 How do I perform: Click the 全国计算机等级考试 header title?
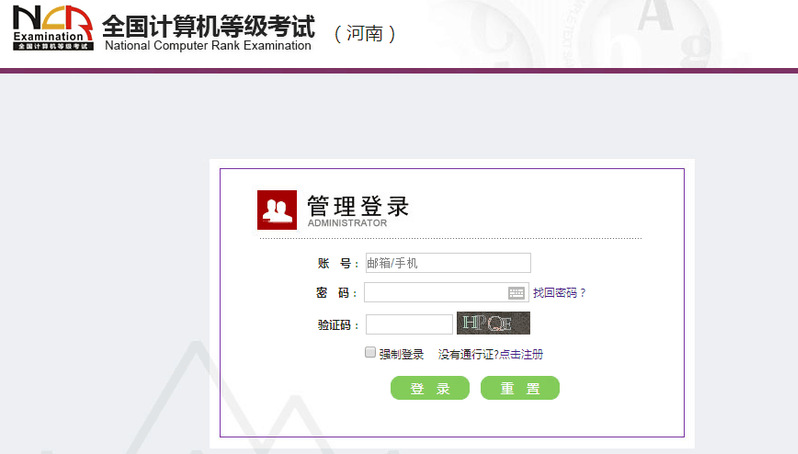[208, 23]
